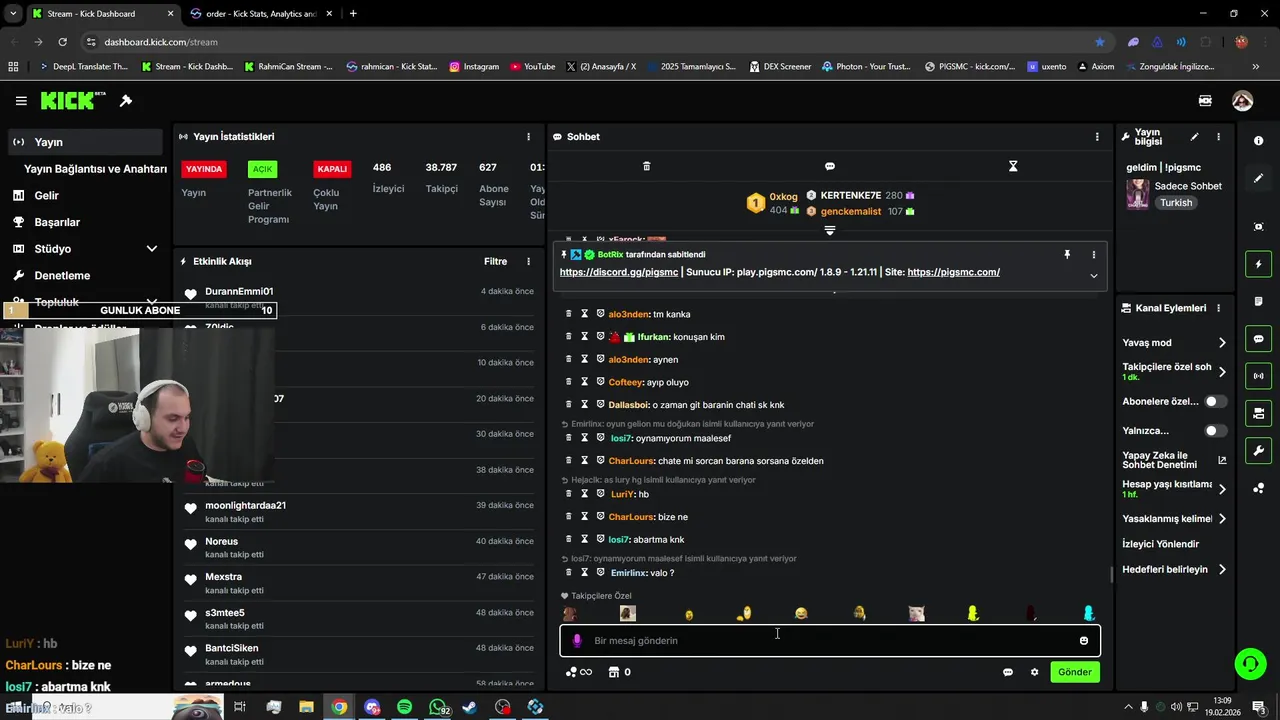Open the pinned message three-dot menu
Image resolution: width=1280 pixels, height=720 pixels.
[1093, 255]
